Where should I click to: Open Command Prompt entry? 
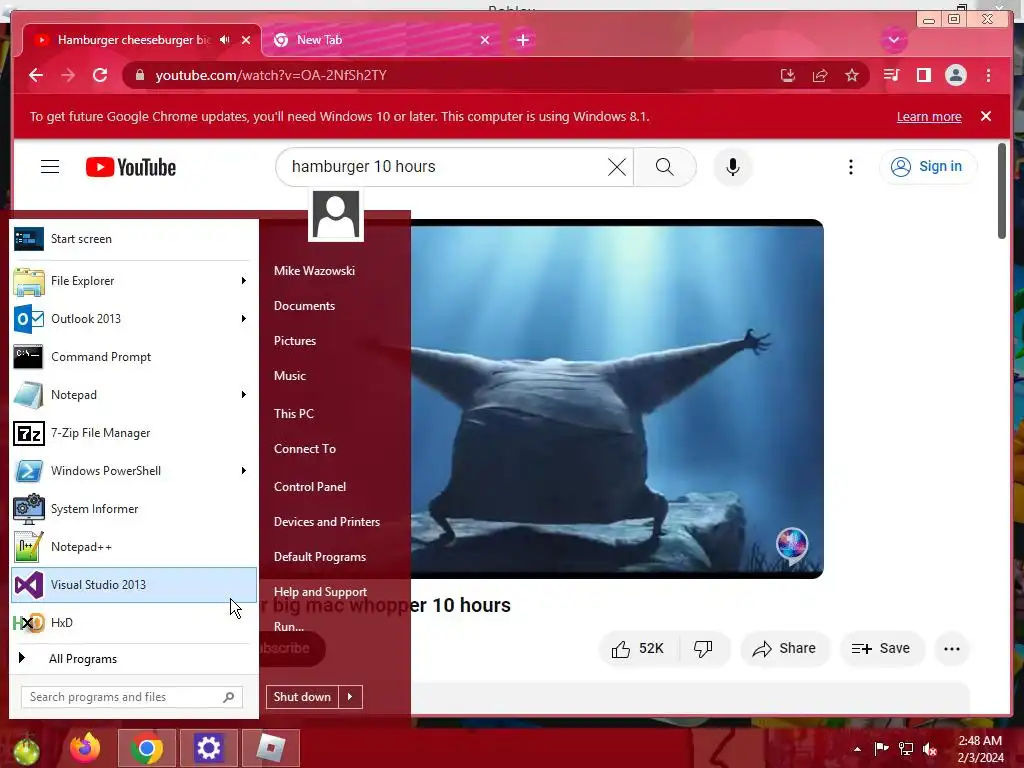click(133, 357)
